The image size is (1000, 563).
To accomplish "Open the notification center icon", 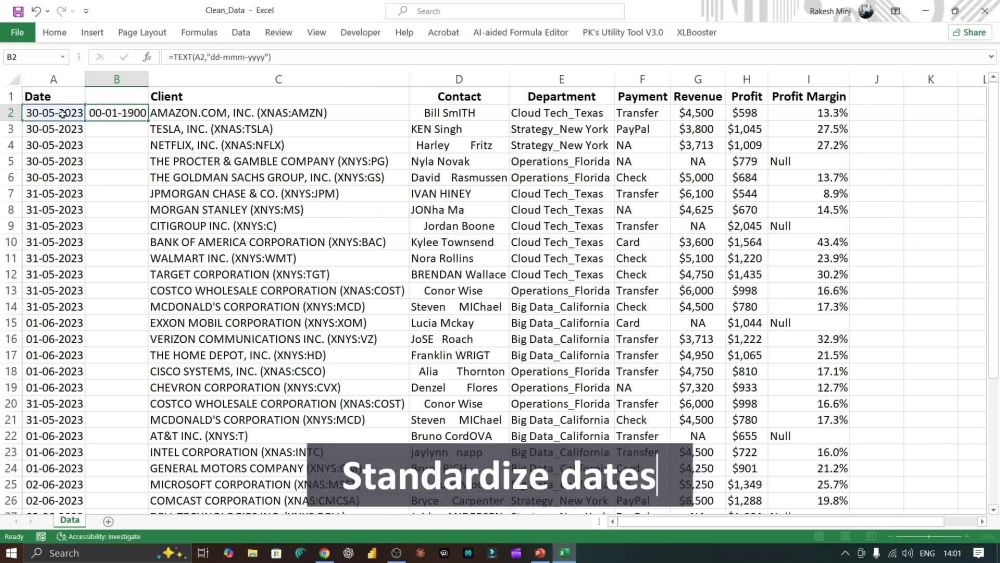I will click(x=978, y=553).
